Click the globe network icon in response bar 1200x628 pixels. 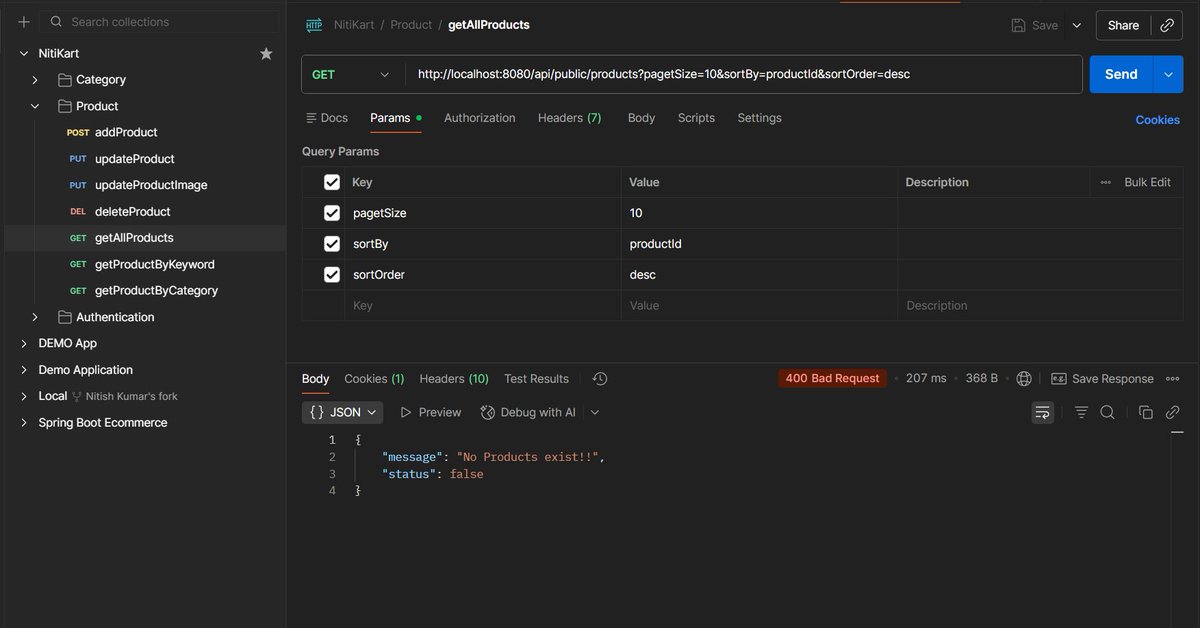(x=1024, y=379)
